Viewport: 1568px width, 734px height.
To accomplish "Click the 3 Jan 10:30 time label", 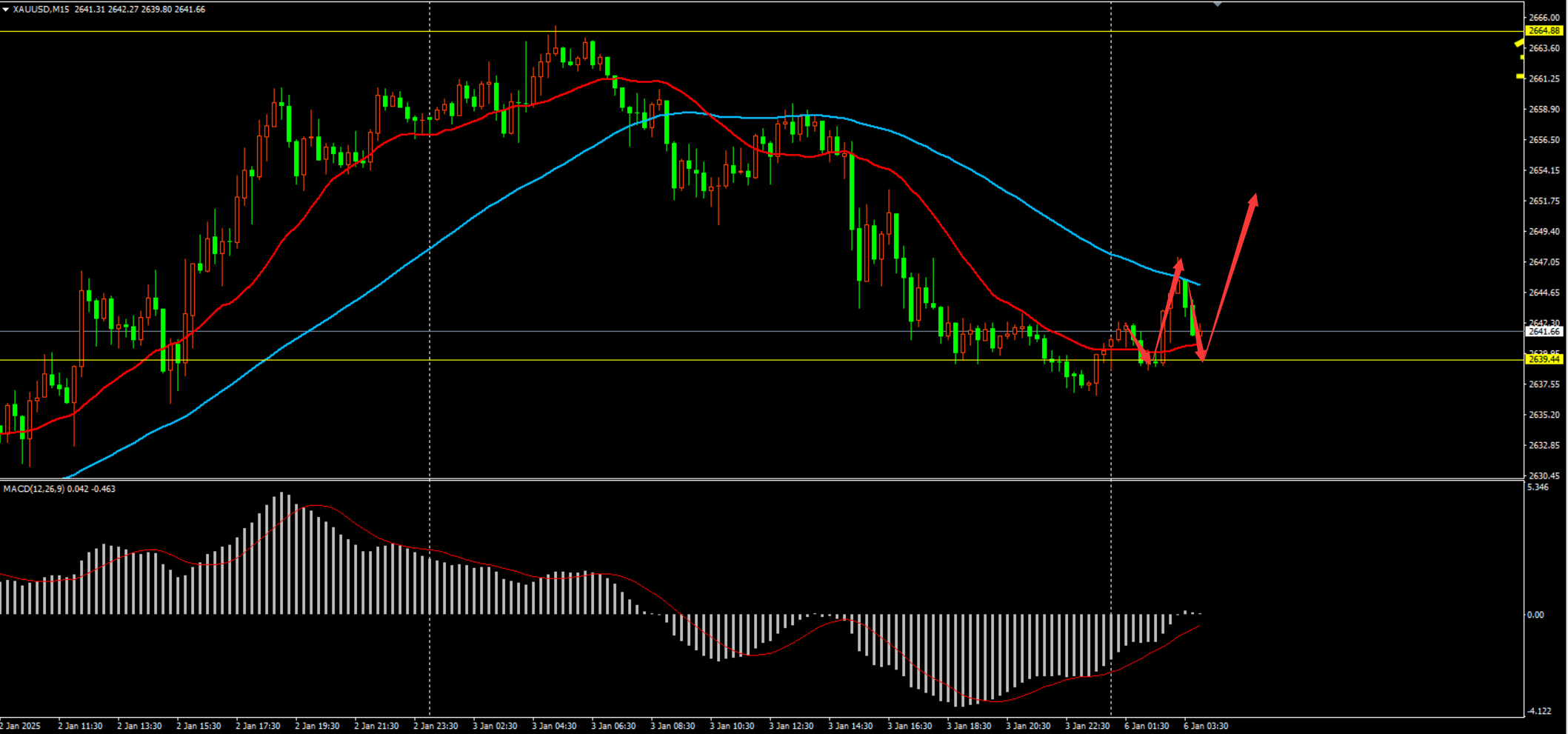I will [732, 726].
